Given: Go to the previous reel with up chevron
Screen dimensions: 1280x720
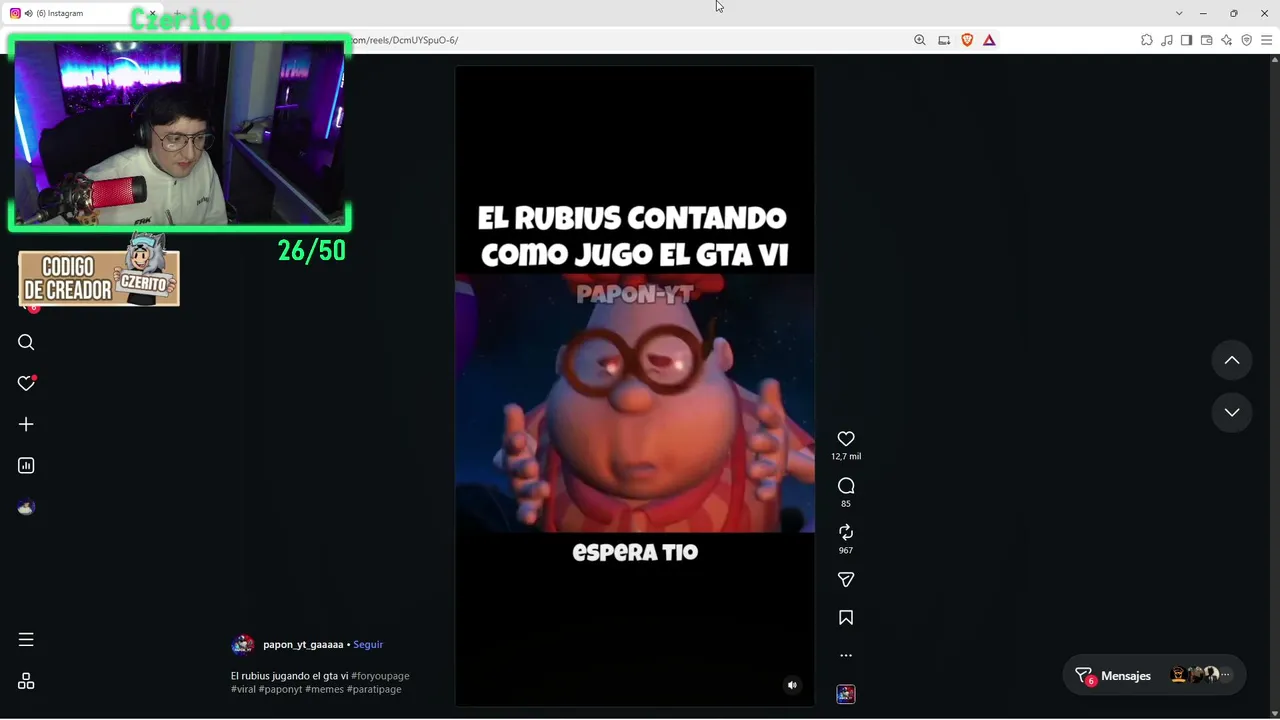Looking at the screenshot, I should point(1232,360).
